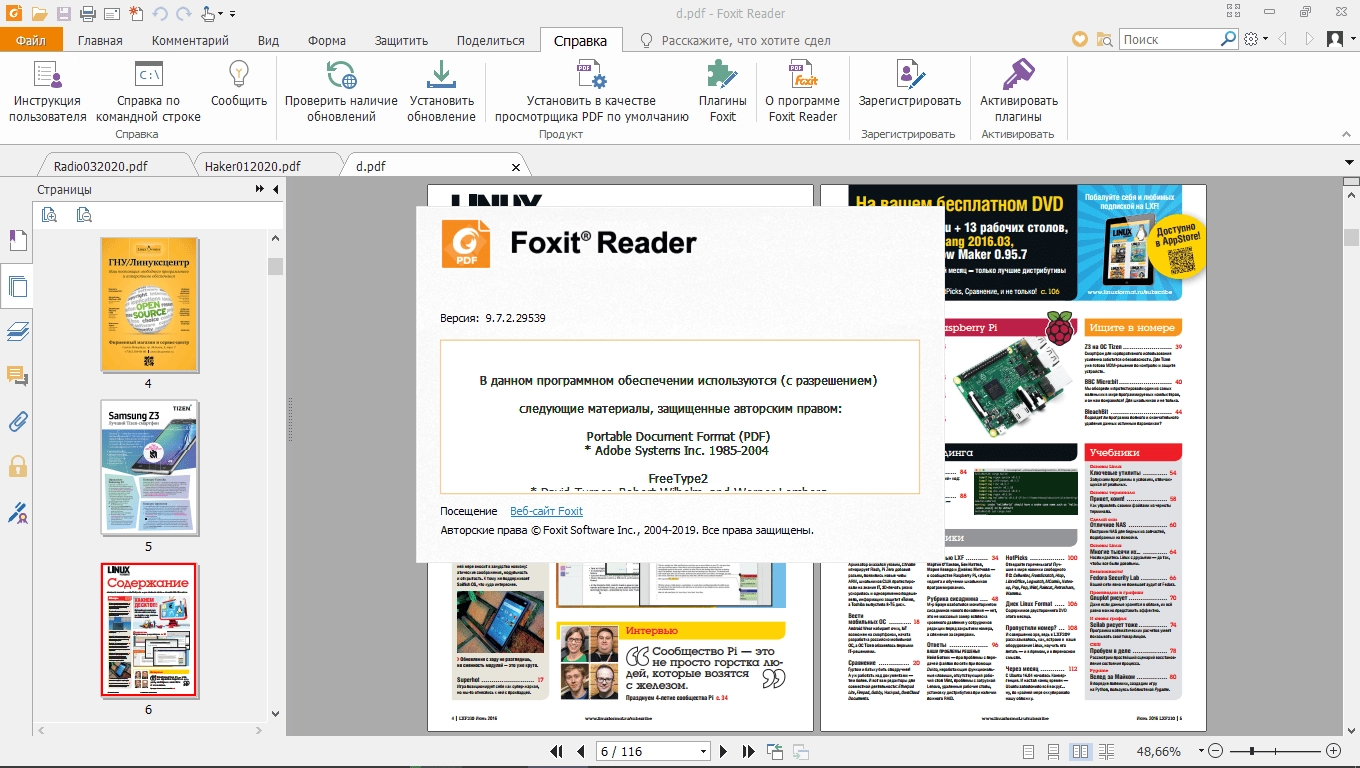This screenshot has width=1360, height=768.
Task: Click the zoom slider handle
Action: pyautogui.click(x=1253, y=751)
